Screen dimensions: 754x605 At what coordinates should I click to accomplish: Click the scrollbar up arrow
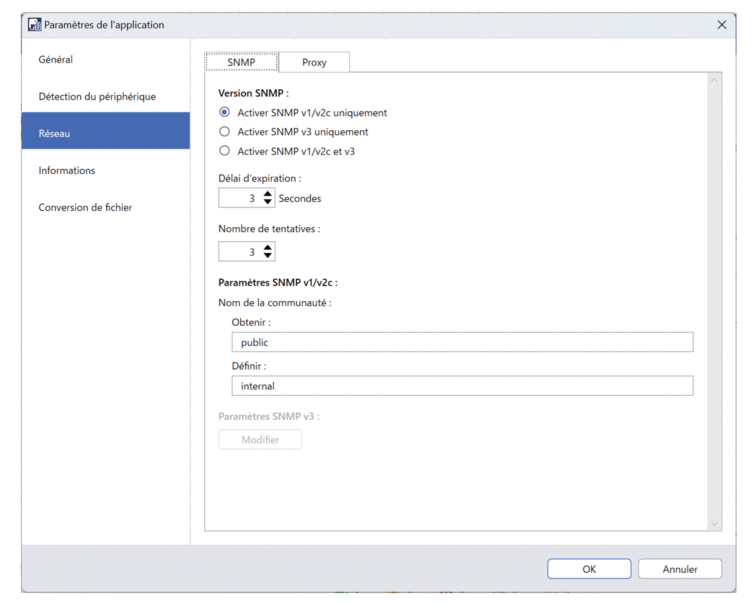point(714,80)
